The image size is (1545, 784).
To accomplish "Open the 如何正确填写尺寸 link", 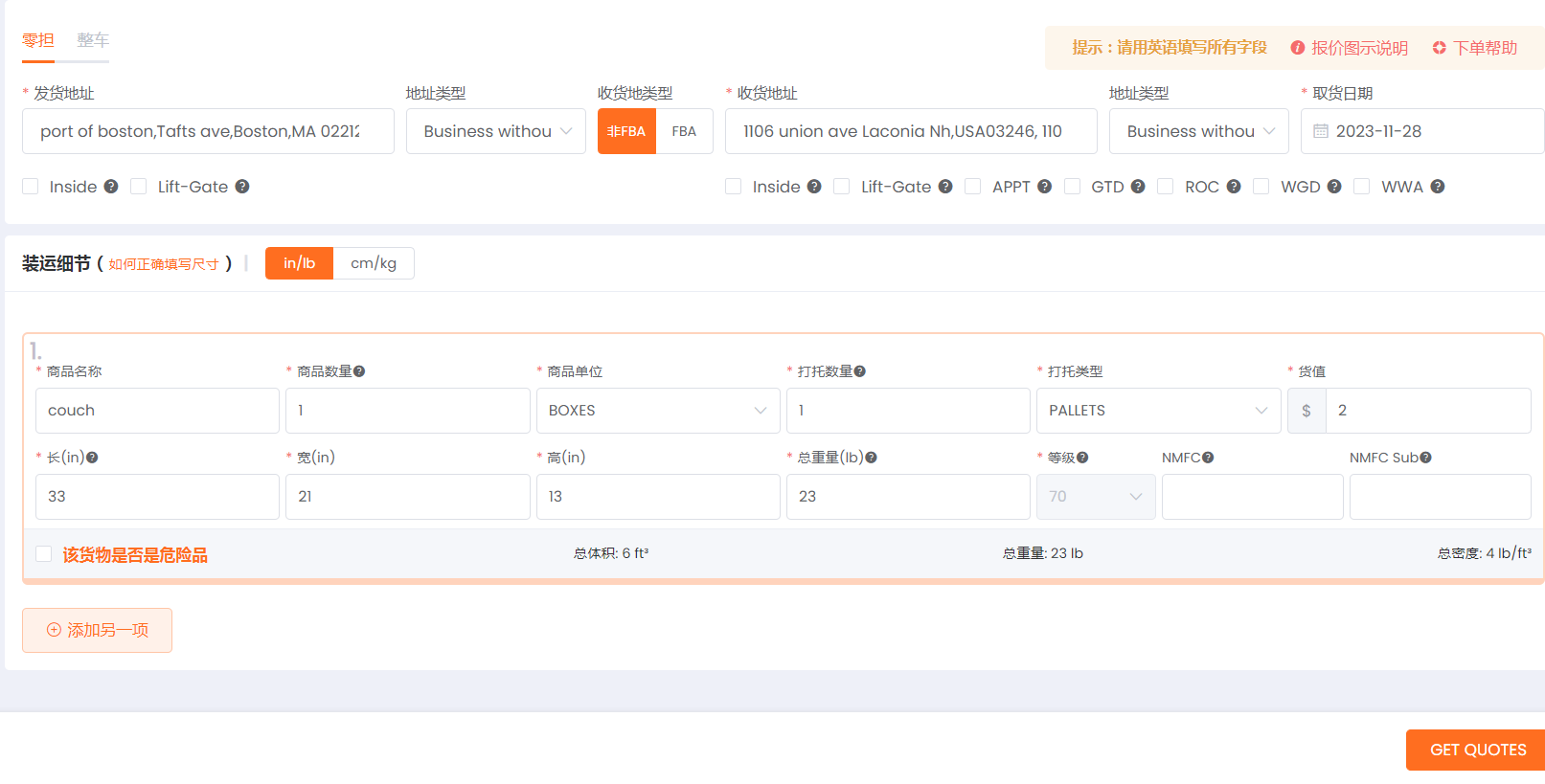I will (164, 264).
